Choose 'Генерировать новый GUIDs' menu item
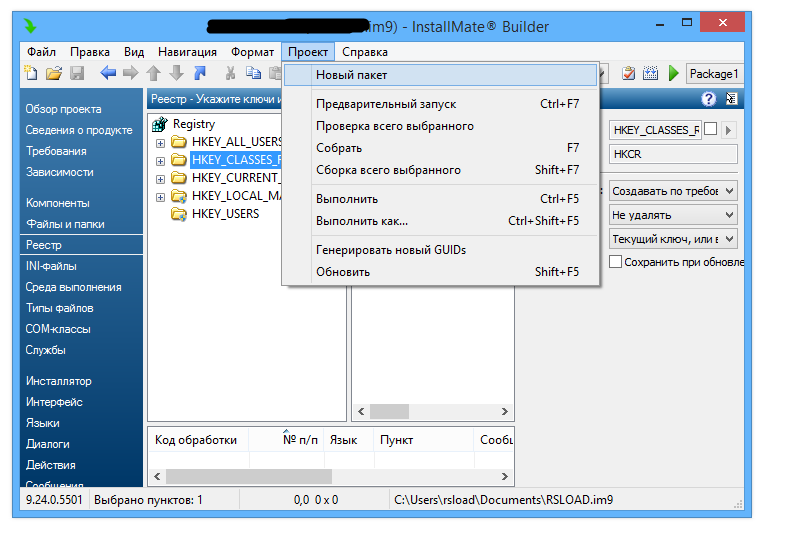The image size is (785, 533). pos(441,250)
